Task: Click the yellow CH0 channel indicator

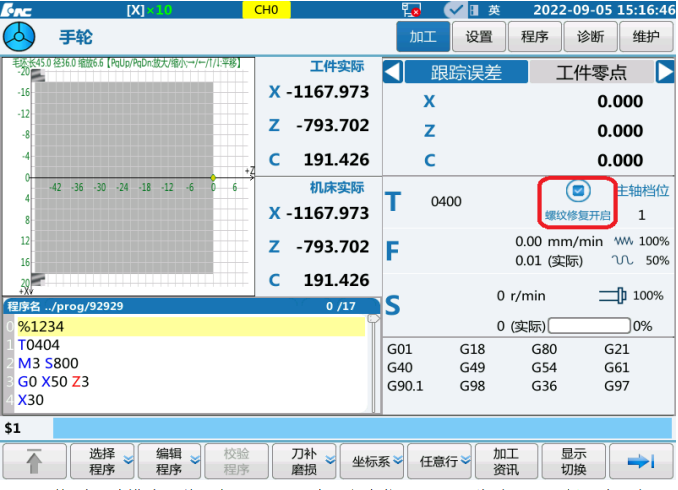Action: point(266,10)
